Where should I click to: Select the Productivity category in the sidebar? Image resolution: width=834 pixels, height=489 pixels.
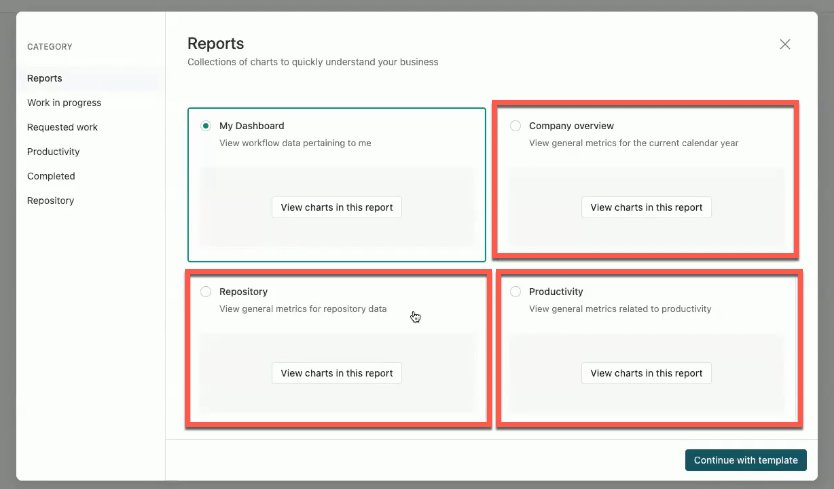point(53,152)
